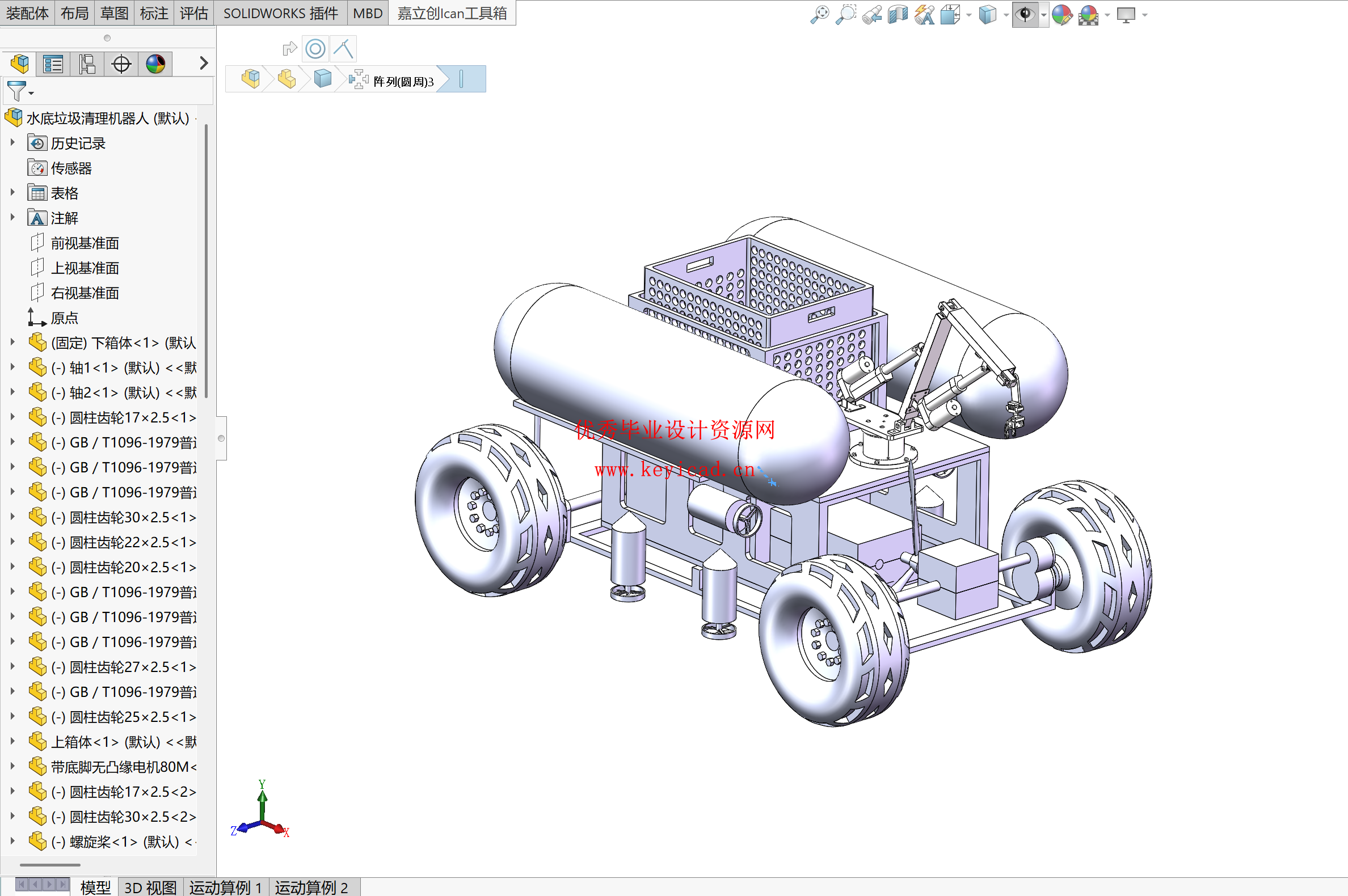Screen dimensions: 1348x896
Task: Open the SOLIDWORKS 插件 tab
Action: (x=281, y=13)
